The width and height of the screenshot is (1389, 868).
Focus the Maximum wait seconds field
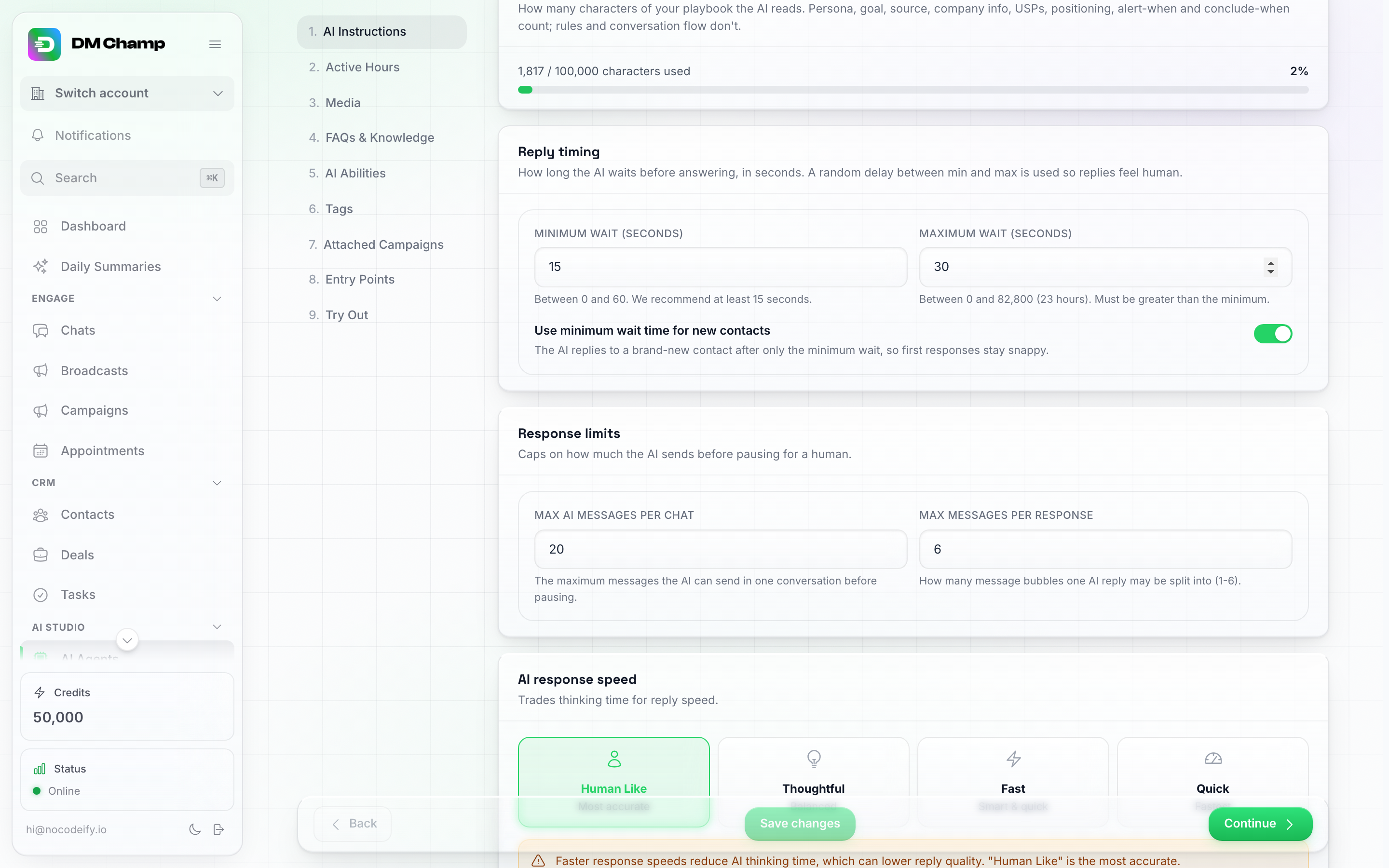click(x=1105, y=267)
